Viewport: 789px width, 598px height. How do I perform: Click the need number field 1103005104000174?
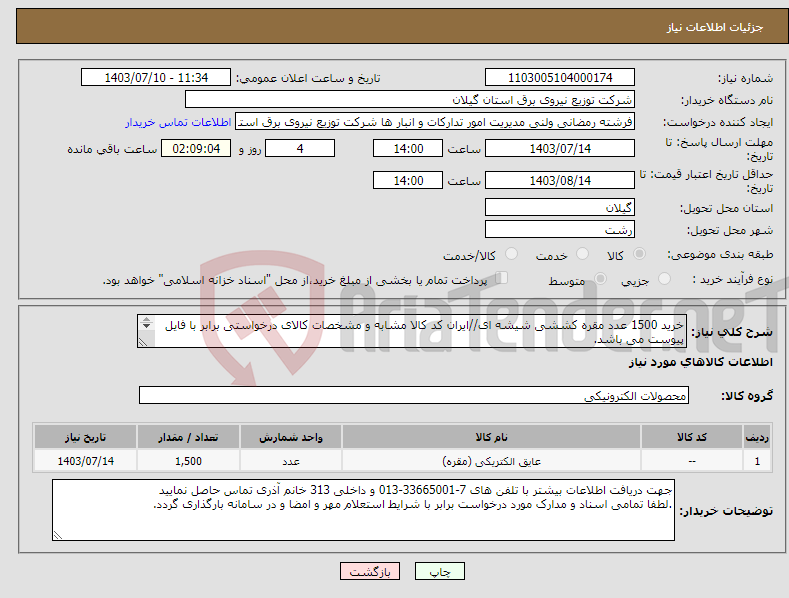pyautogui.click(x=560, y=78)
